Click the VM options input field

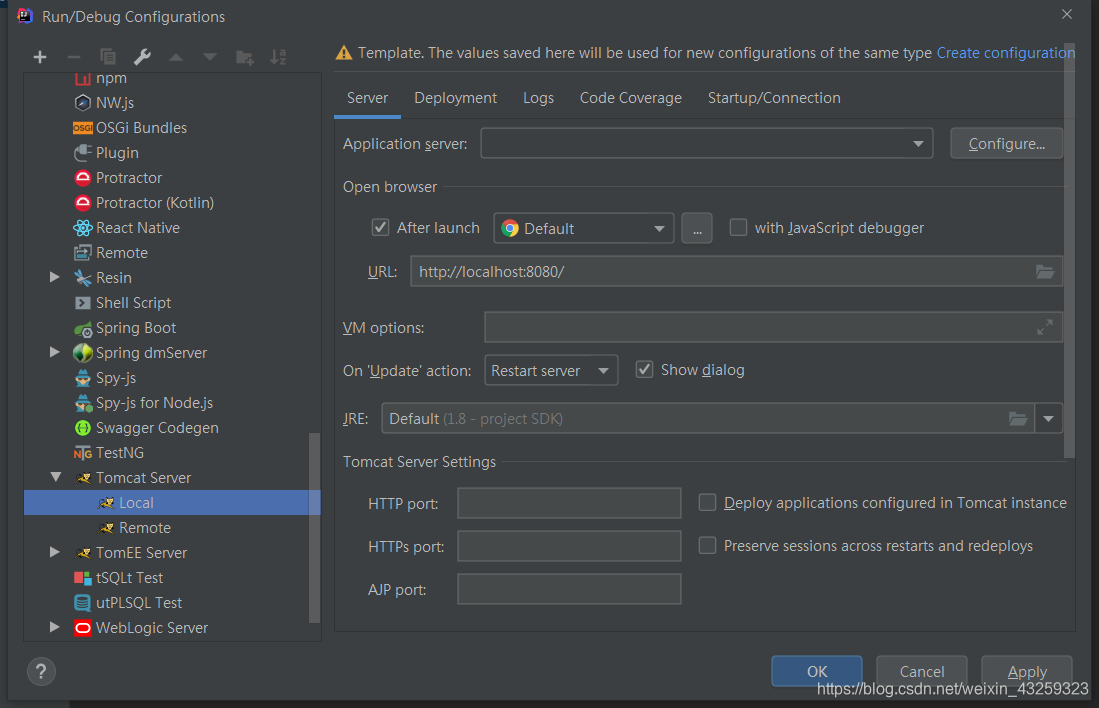click(x=773, y=327)
